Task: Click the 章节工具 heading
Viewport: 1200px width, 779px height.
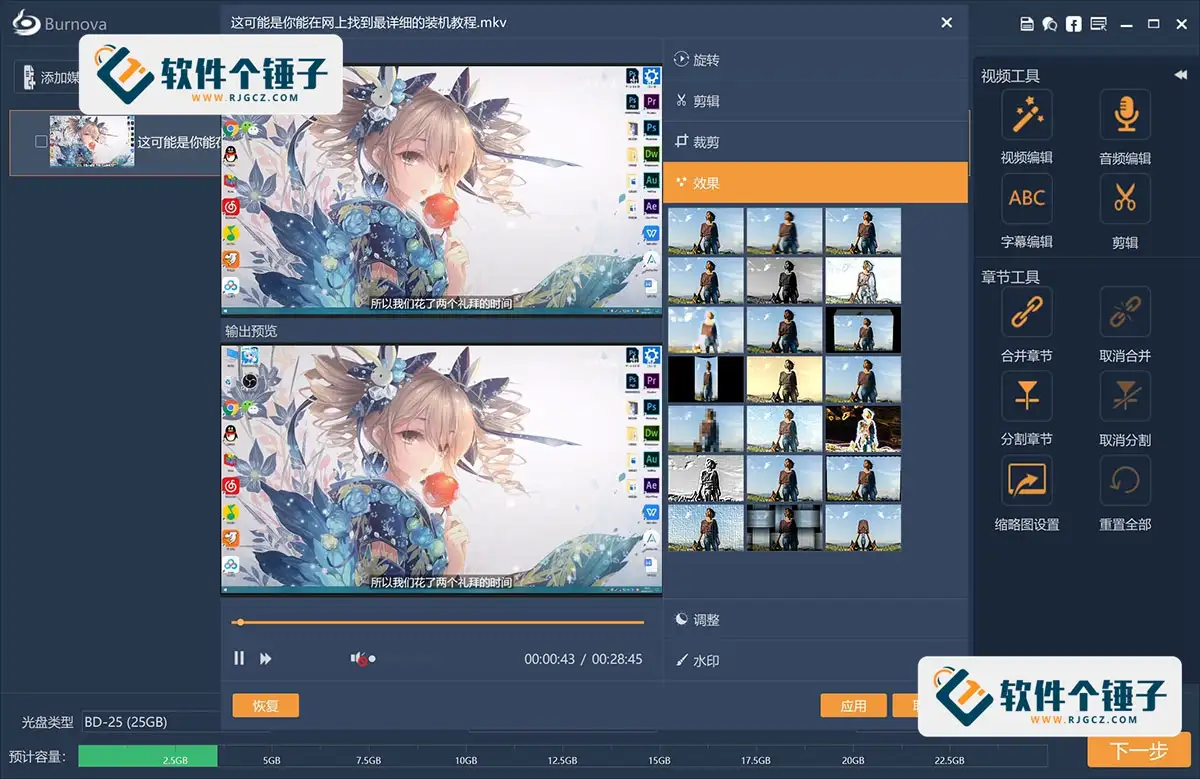Action: click(1010, 277)
